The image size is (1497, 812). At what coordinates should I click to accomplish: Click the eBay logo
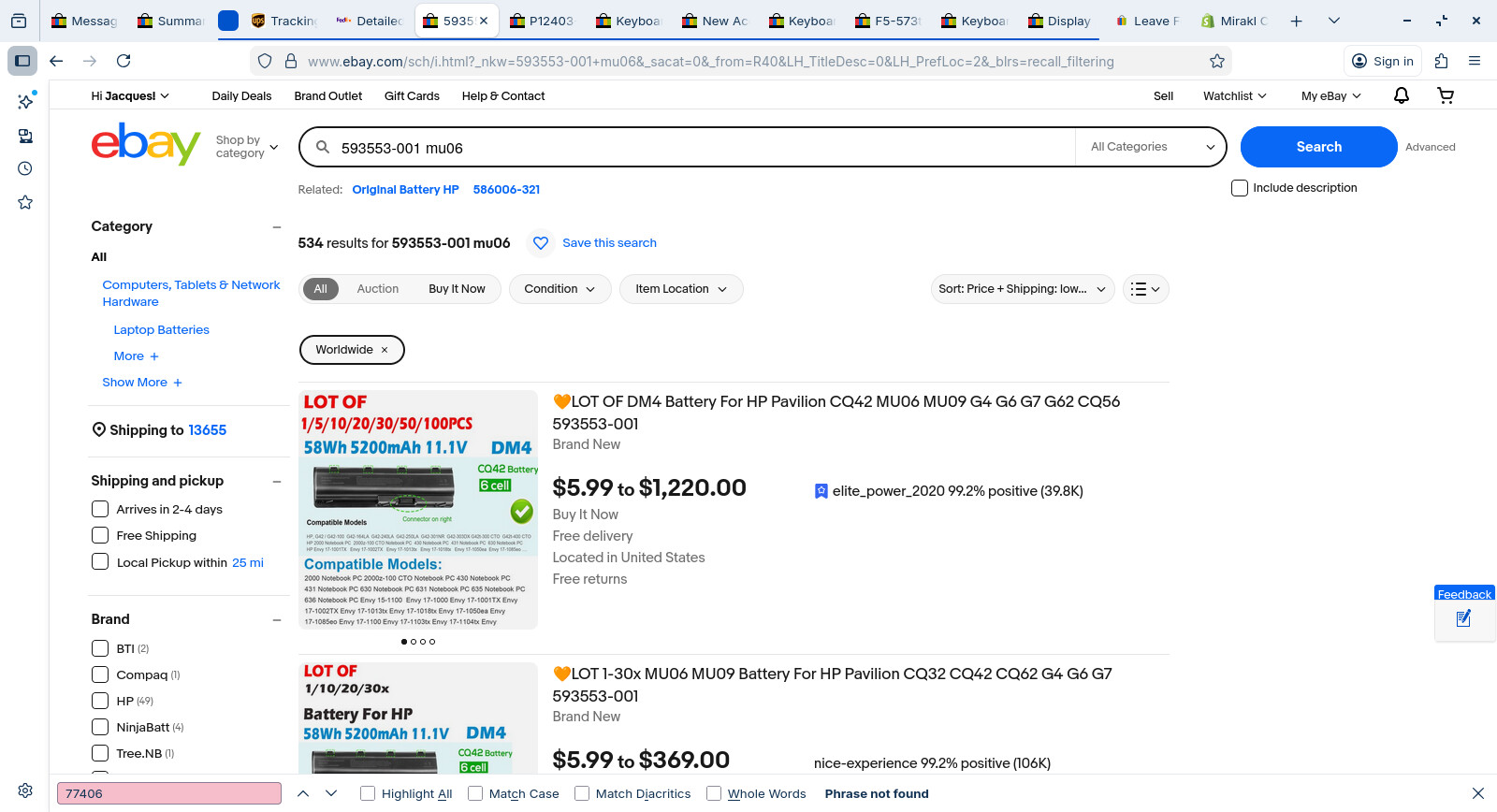coord(146,144)
